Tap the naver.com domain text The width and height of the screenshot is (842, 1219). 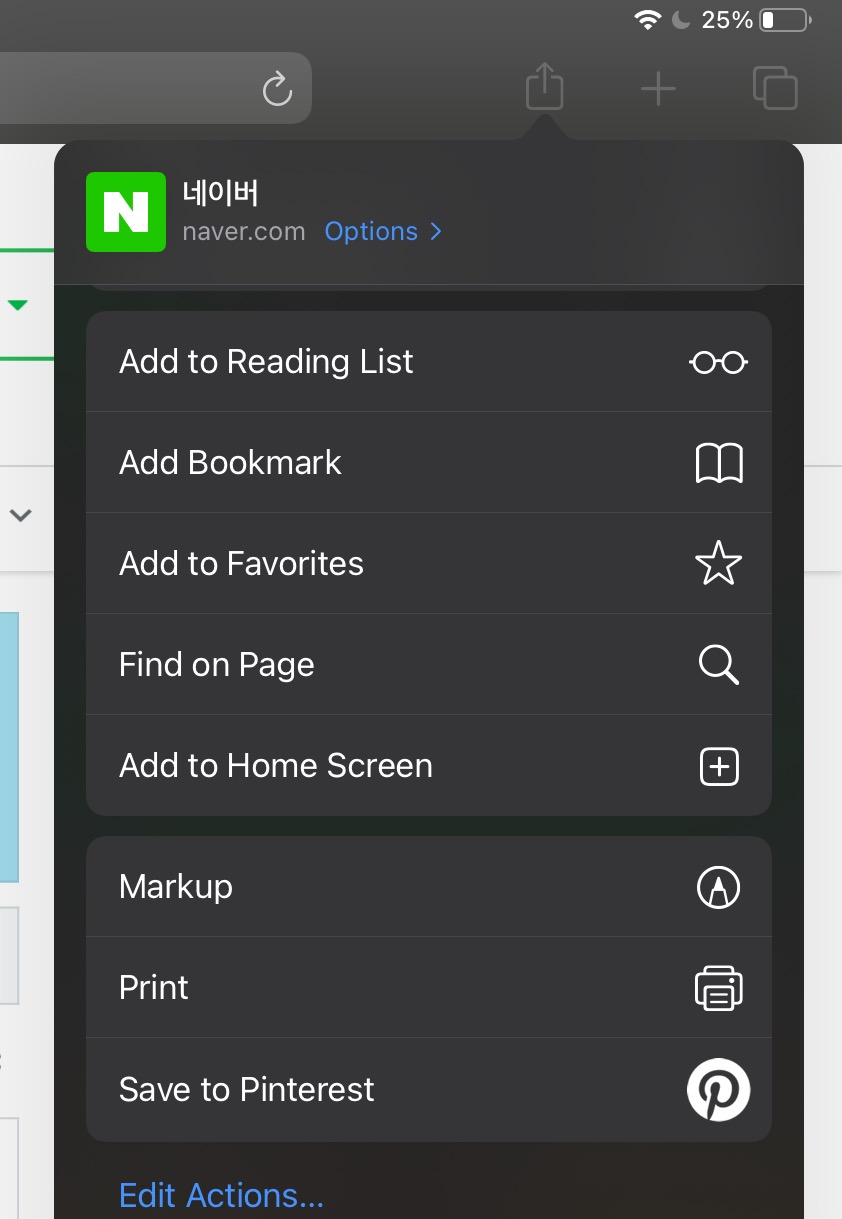[x=244, y=231]
